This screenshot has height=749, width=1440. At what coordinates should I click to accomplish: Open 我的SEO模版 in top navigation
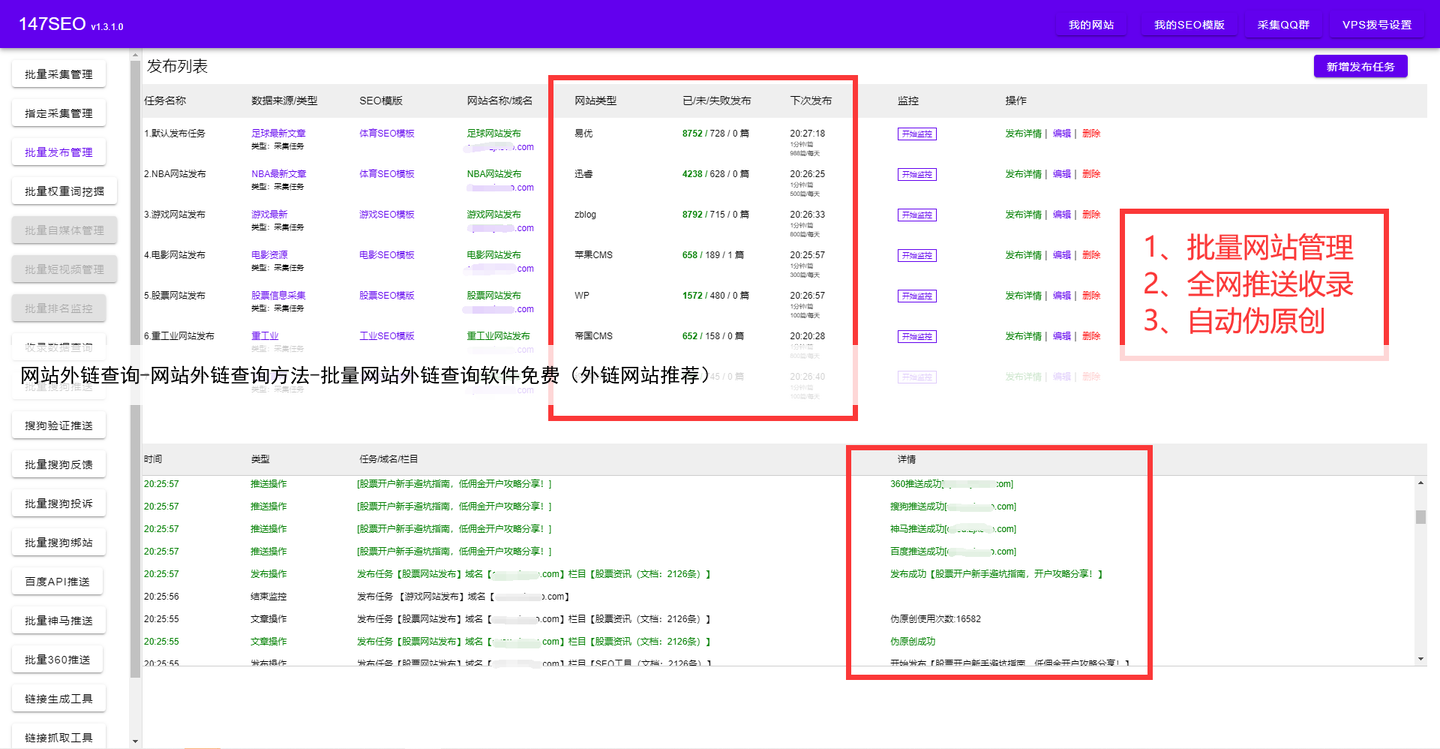[1189, 25]
